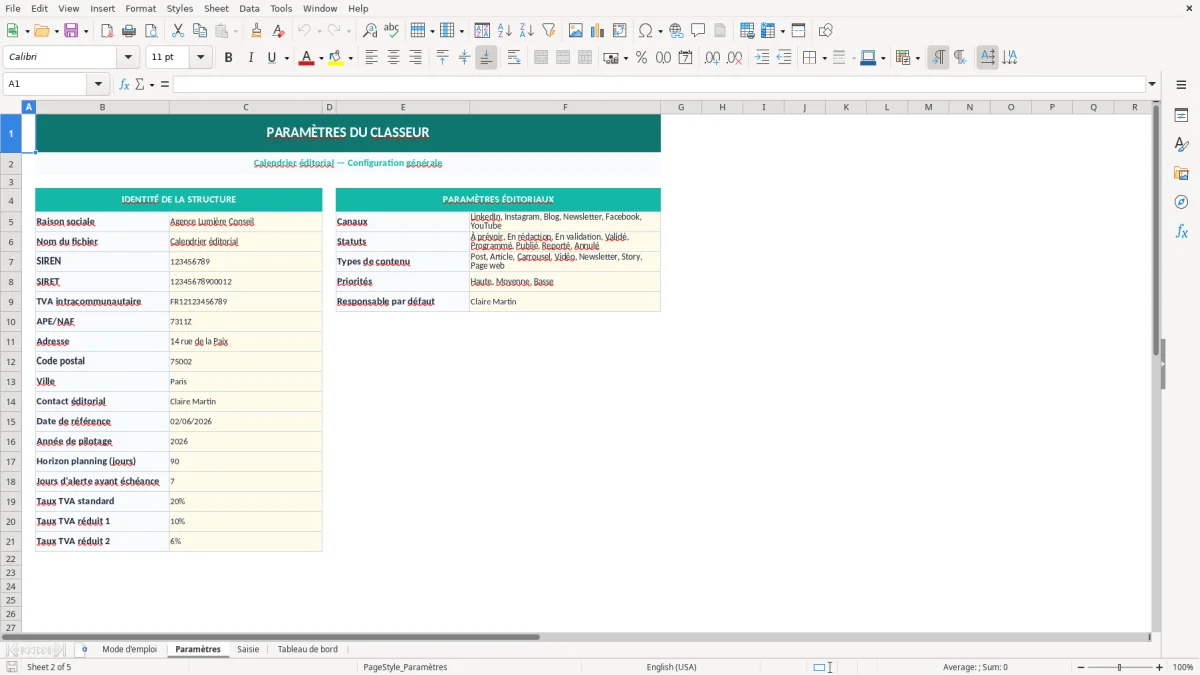Viewport: 1200px width, 675px height.
Task: Sort descending Z to A
Action: point(527,31)
